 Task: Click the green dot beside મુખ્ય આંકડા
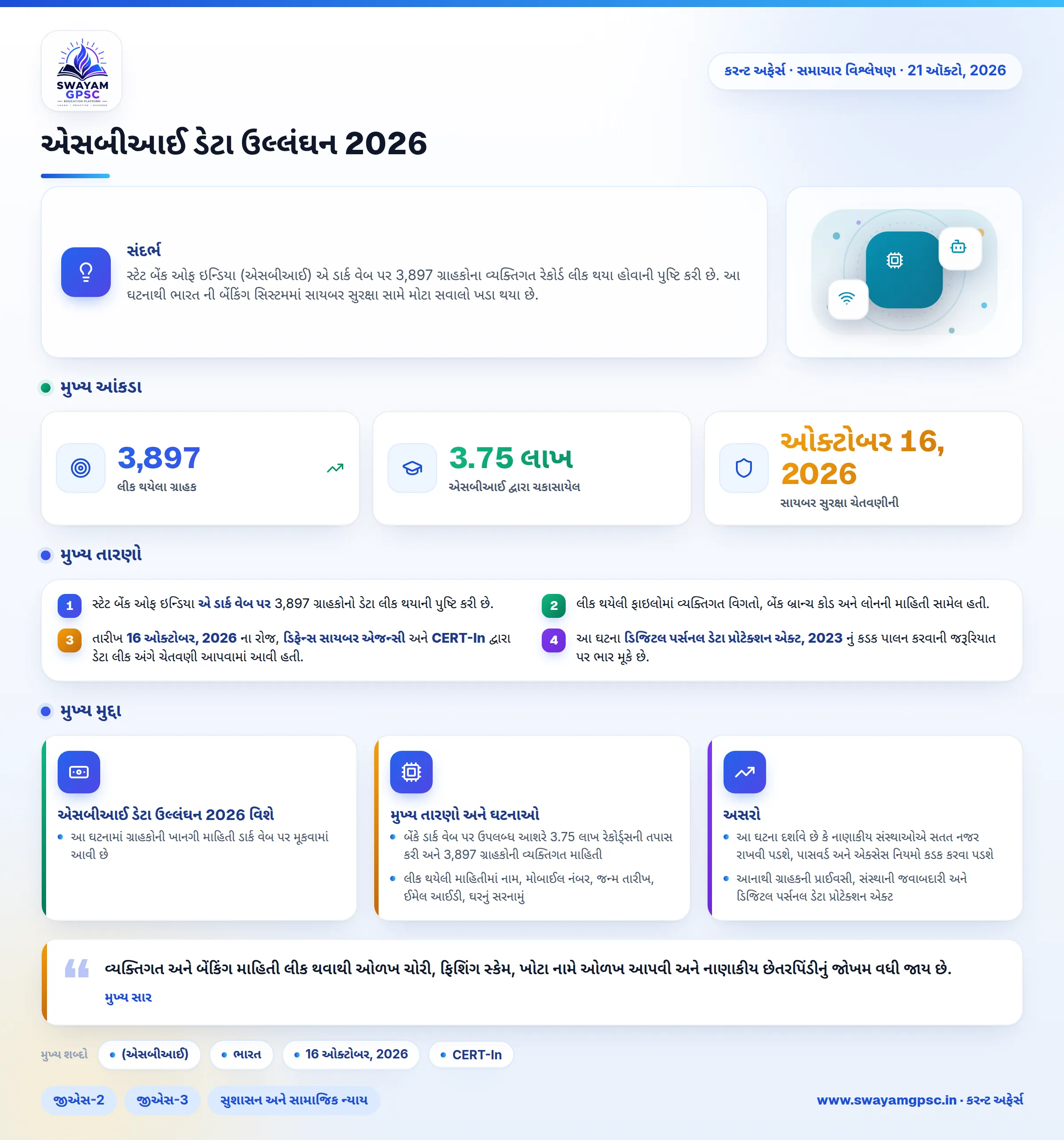click(x=46, y=388)
